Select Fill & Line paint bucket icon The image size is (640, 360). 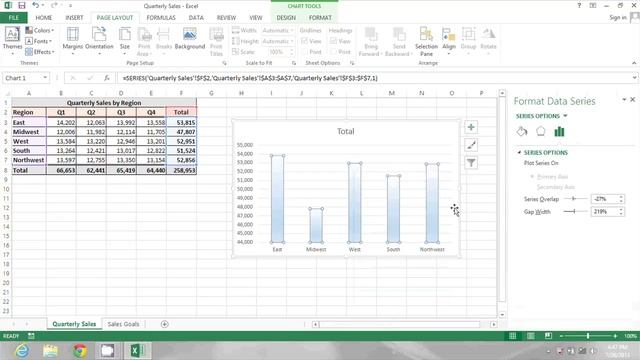tap(522, 131)
